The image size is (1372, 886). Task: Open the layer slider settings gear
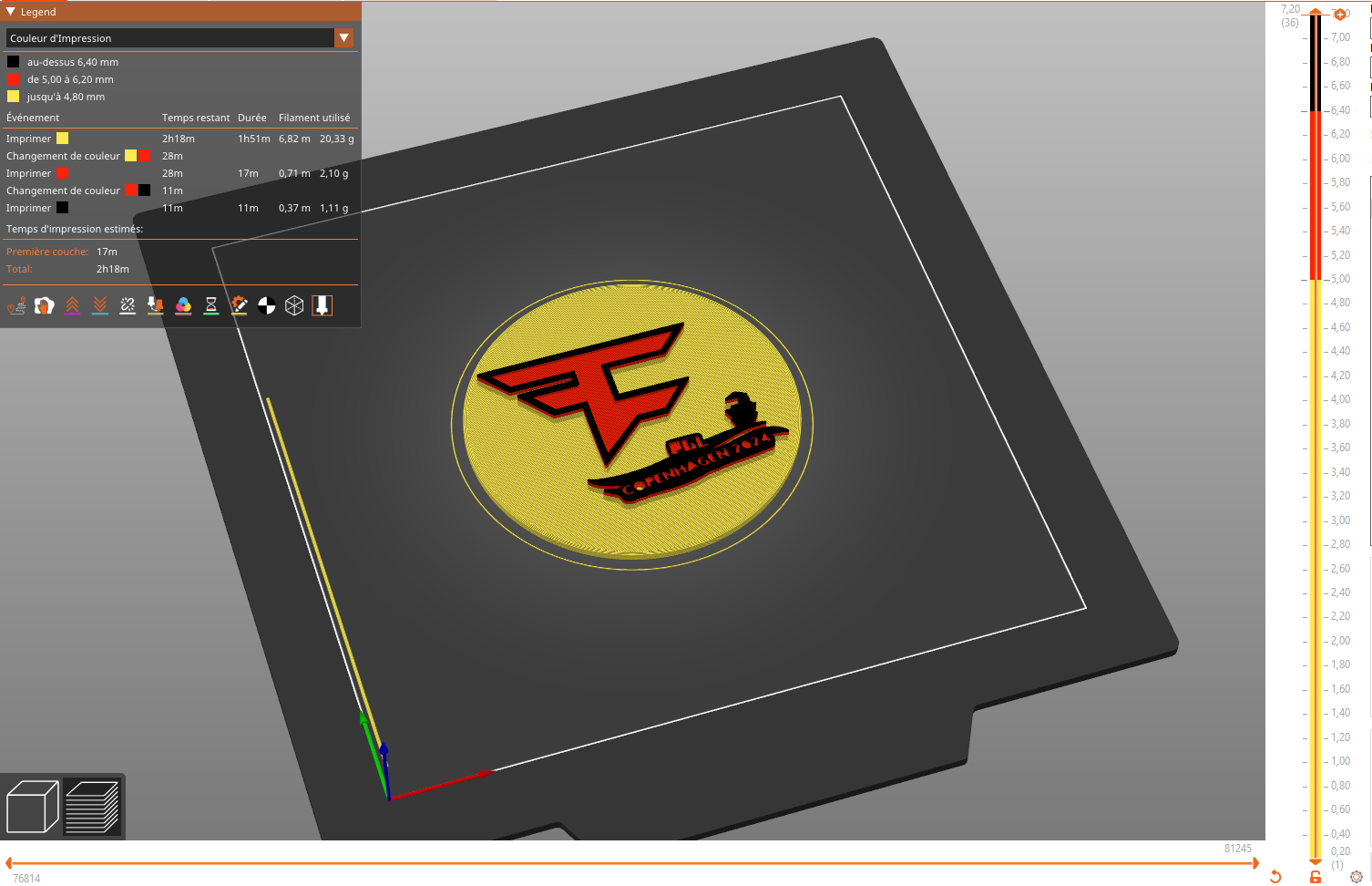pos(1357,877)
